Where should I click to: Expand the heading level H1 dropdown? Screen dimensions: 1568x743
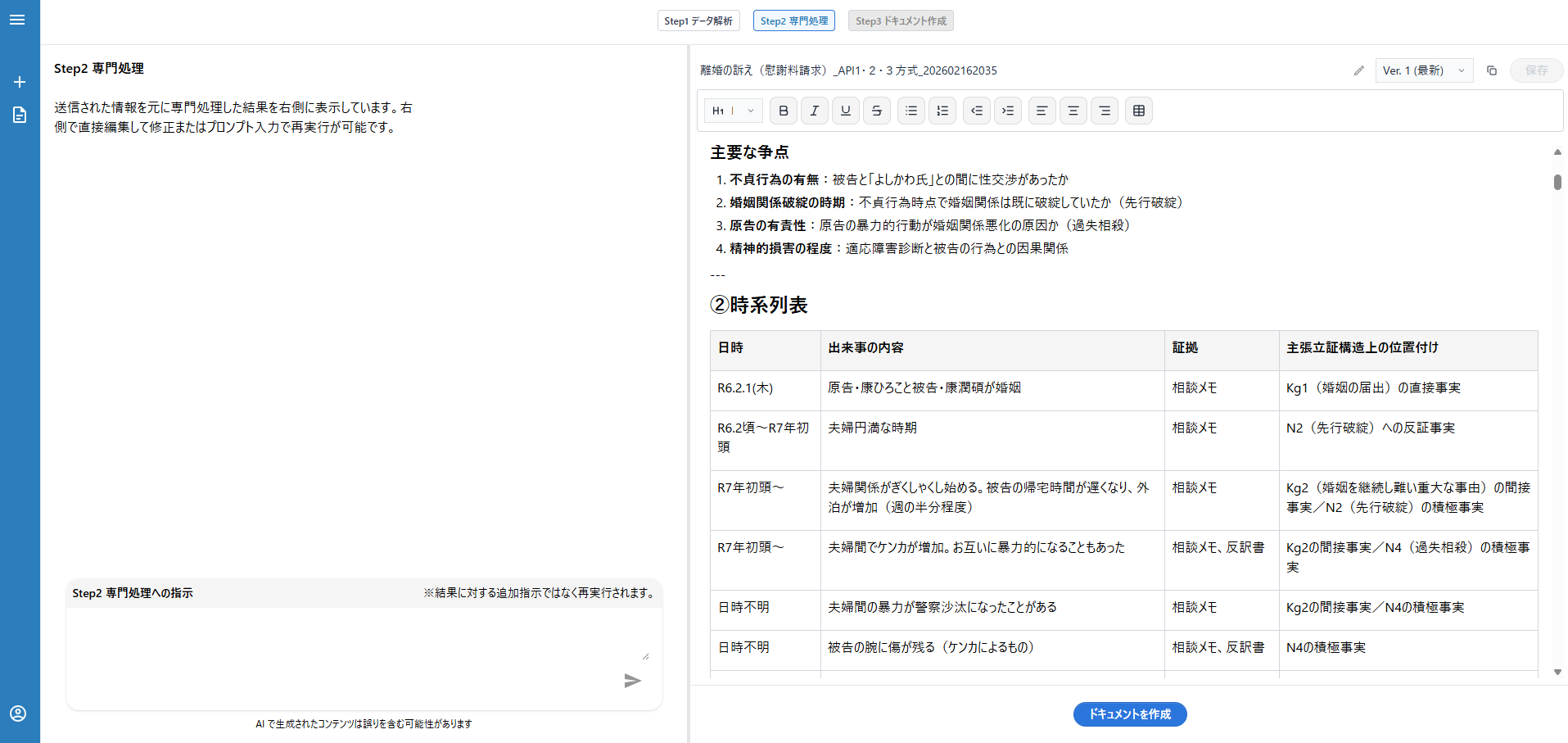coord(734,111)
